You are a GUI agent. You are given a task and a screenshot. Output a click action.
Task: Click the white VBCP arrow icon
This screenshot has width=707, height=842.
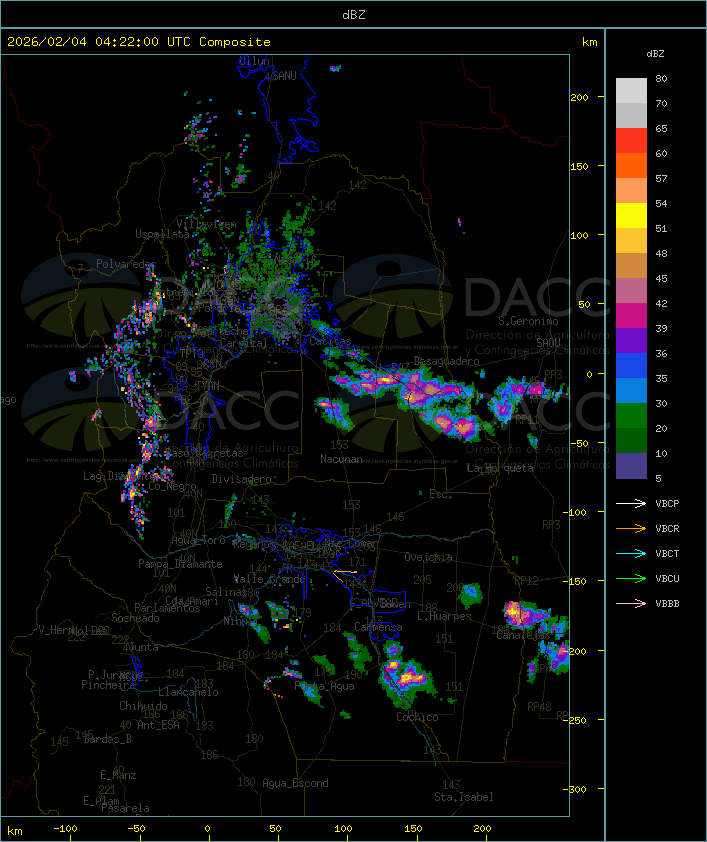pos(631,503)
